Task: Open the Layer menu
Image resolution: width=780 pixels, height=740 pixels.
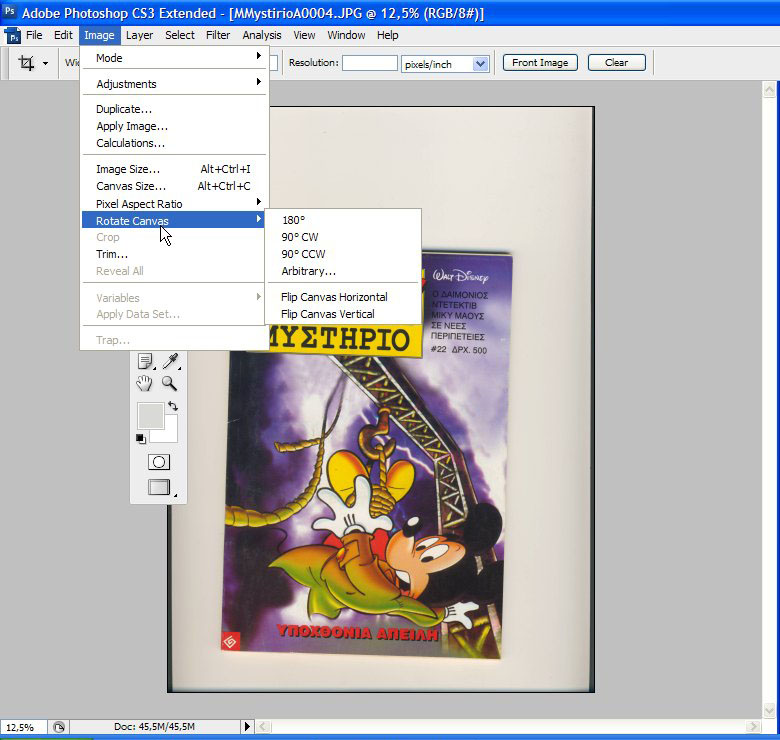Action: [139, 35]
